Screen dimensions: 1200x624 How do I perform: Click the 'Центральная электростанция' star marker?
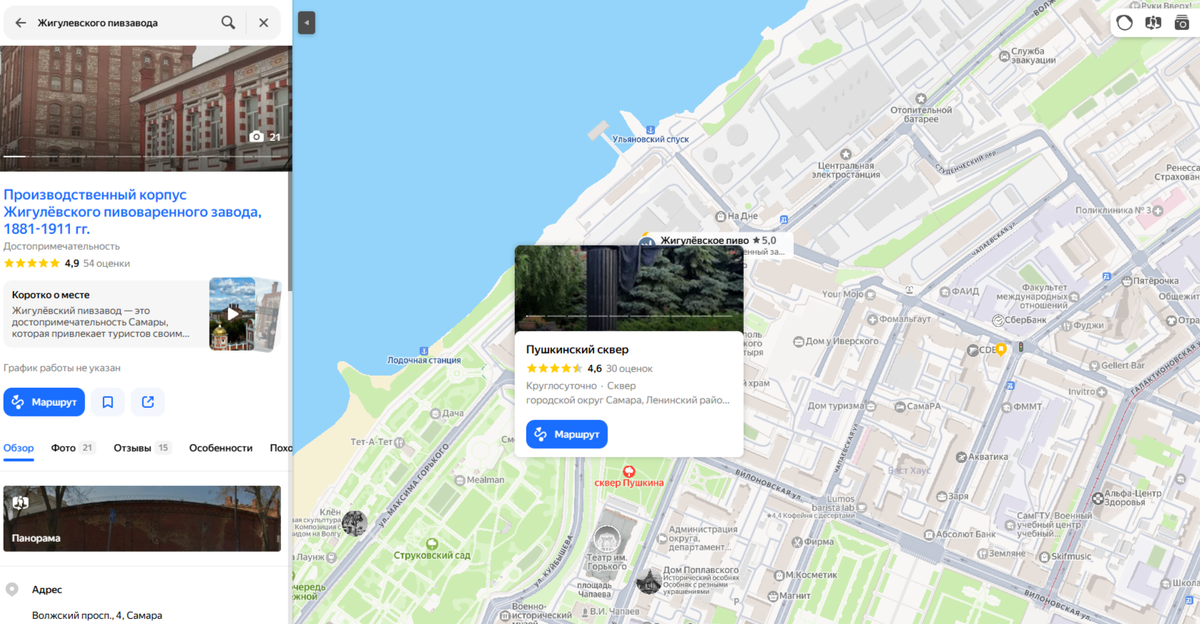tap(847, 154)
